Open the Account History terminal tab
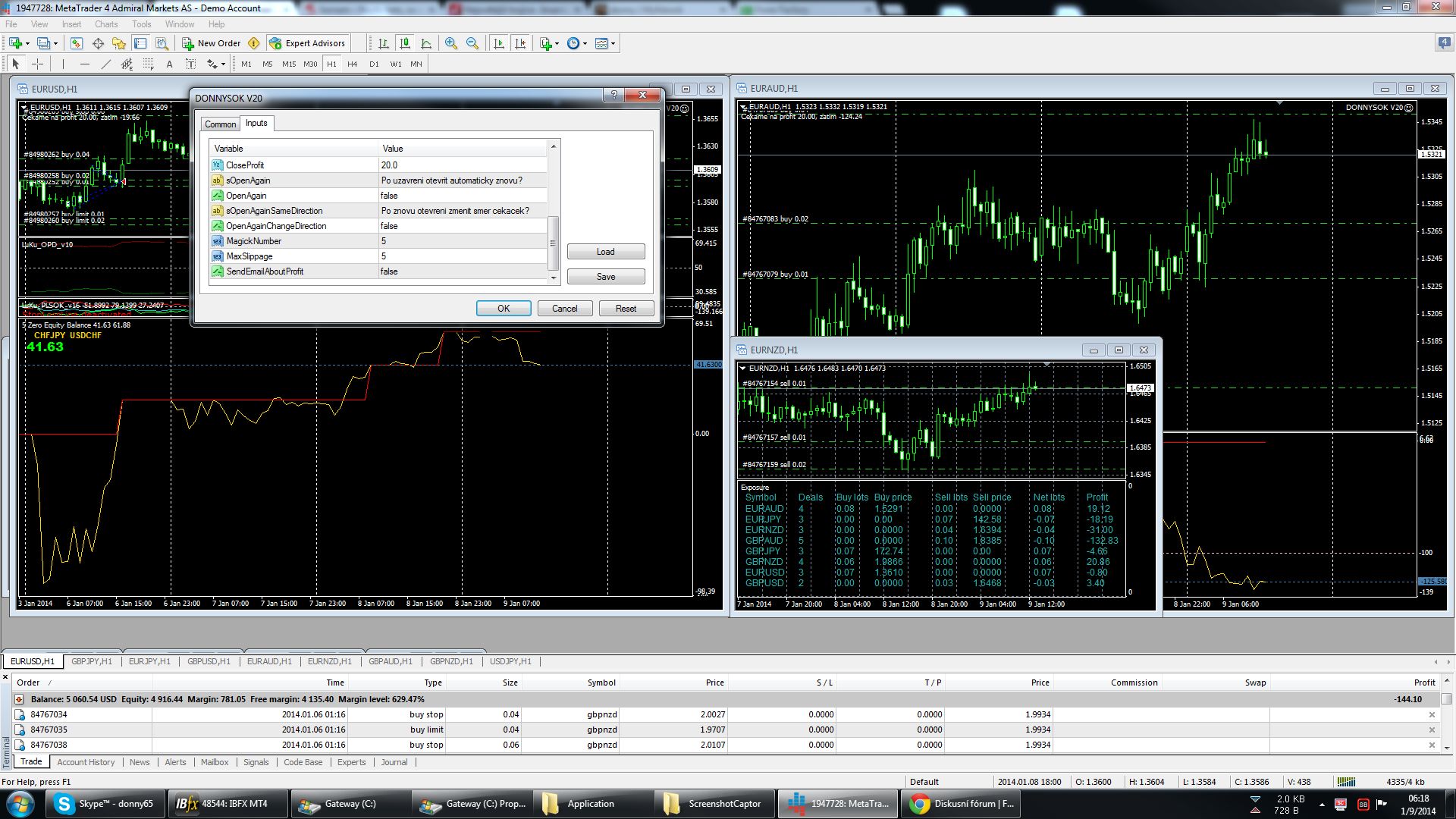Screen dimensions: 1456x819 (86, 762)
